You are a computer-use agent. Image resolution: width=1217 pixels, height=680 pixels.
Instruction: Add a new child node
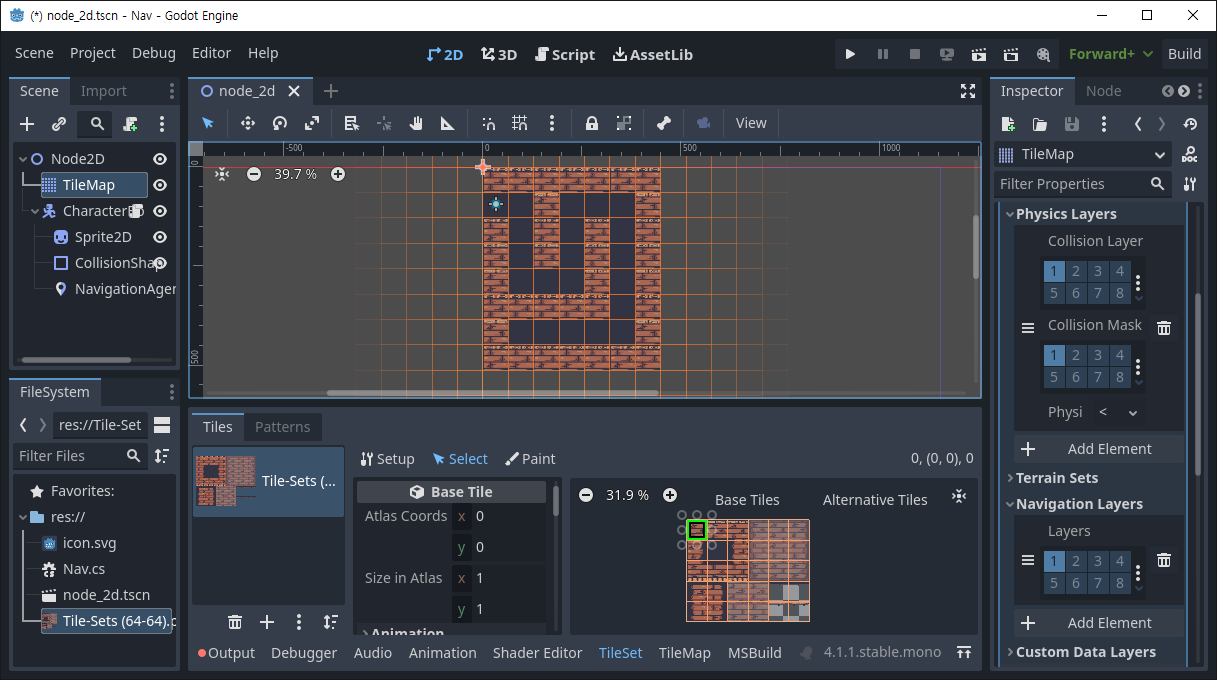click(x=27, y=124)
